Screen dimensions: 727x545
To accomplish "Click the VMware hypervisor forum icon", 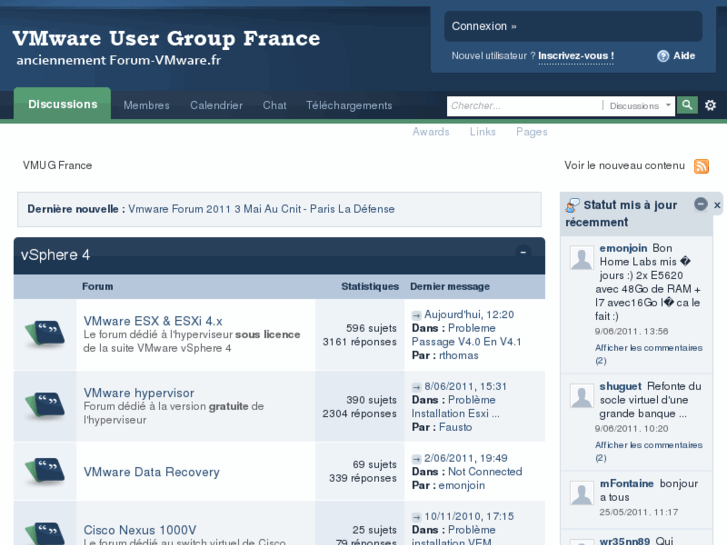I will coord(45,404).
